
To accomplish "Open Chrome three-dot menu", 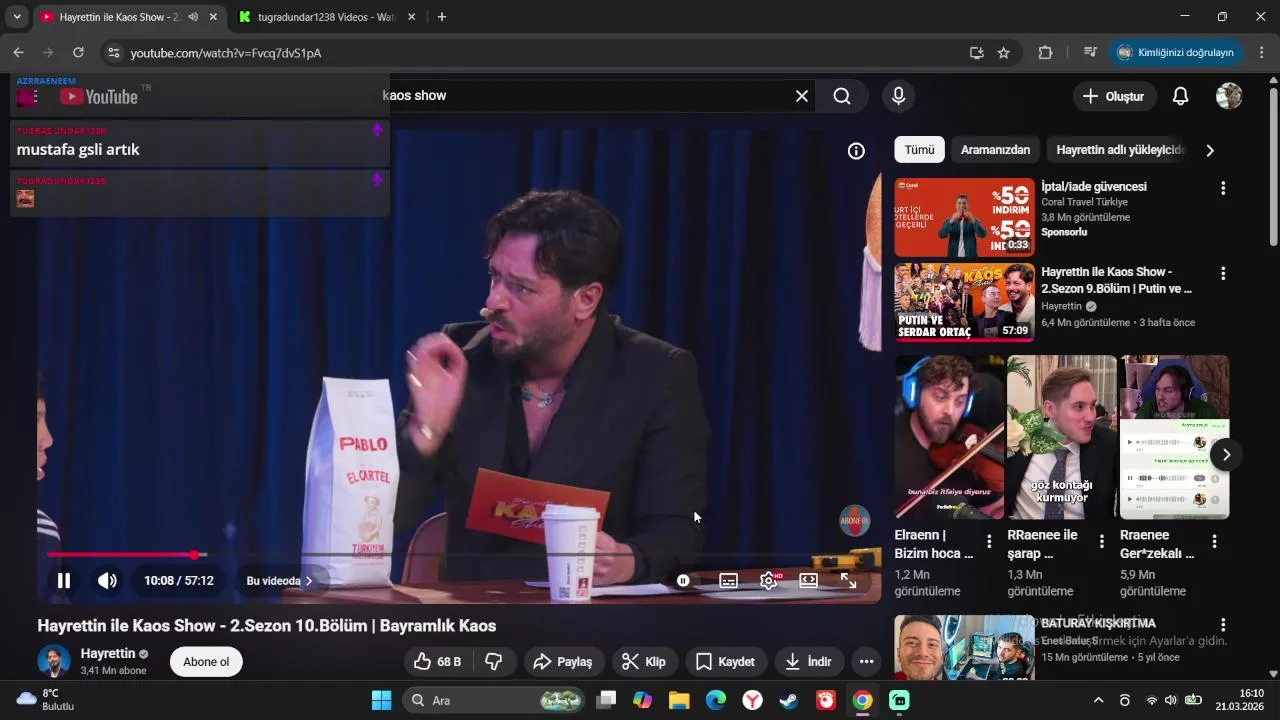I will point(1262,53).
